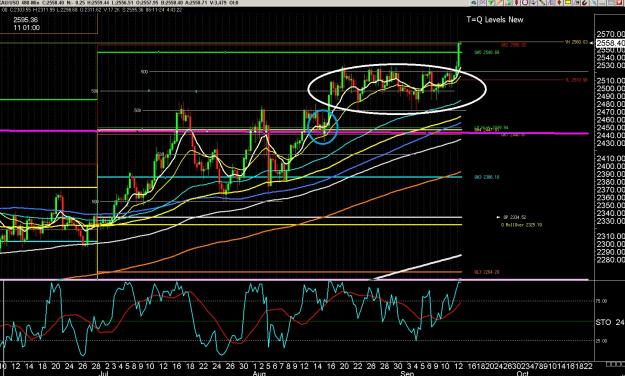The image size is (625, 376).
Task: Click the red icon at toolbar's far end
Action: click(619, 2)
